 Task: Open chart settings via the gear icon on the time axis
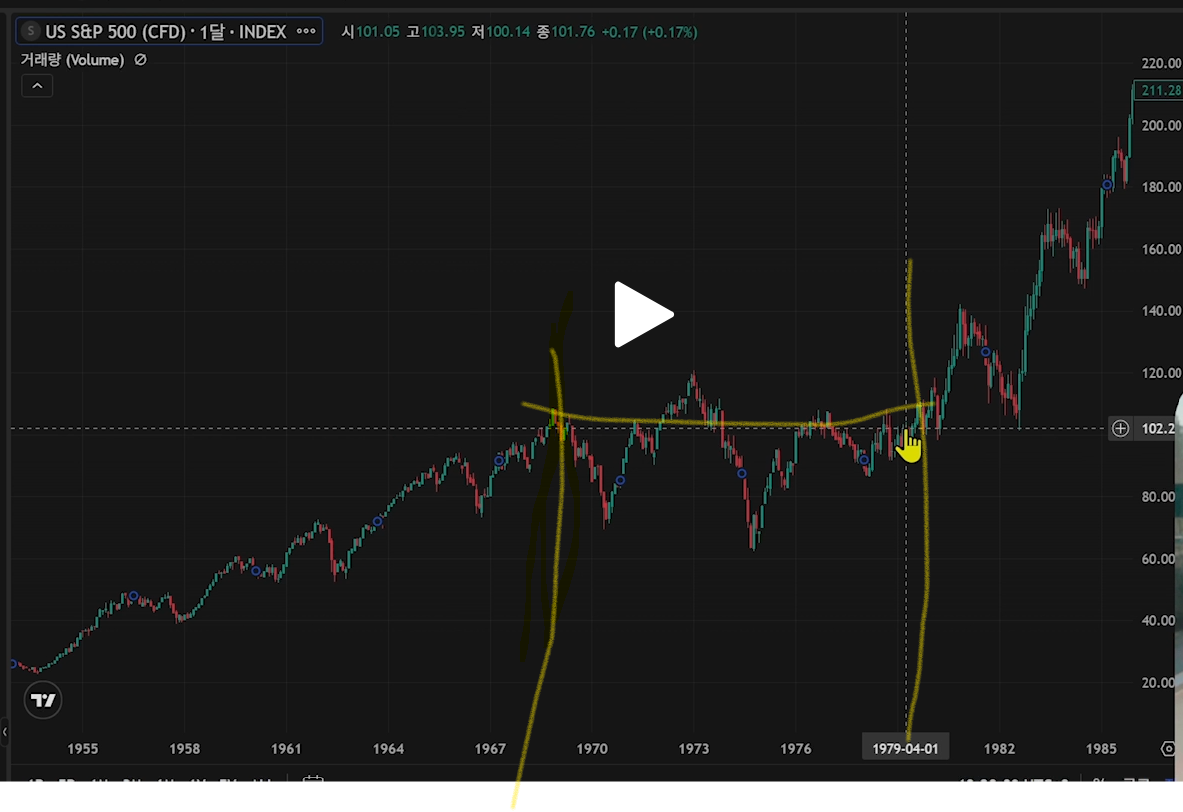point(1169,749)
